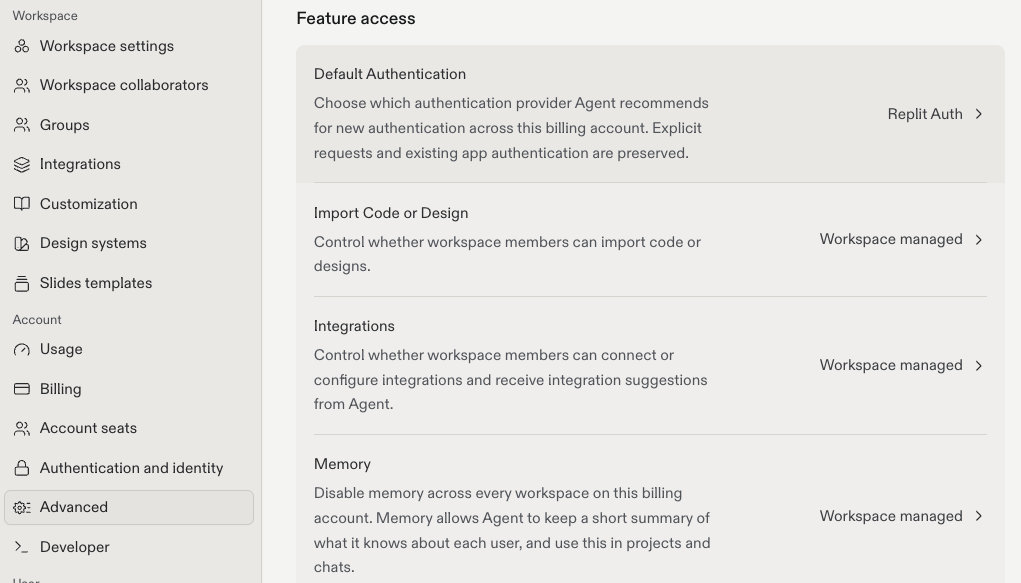Click the Default Authentication title
This screenshot has width=1021, height=583.
[389, 74]
